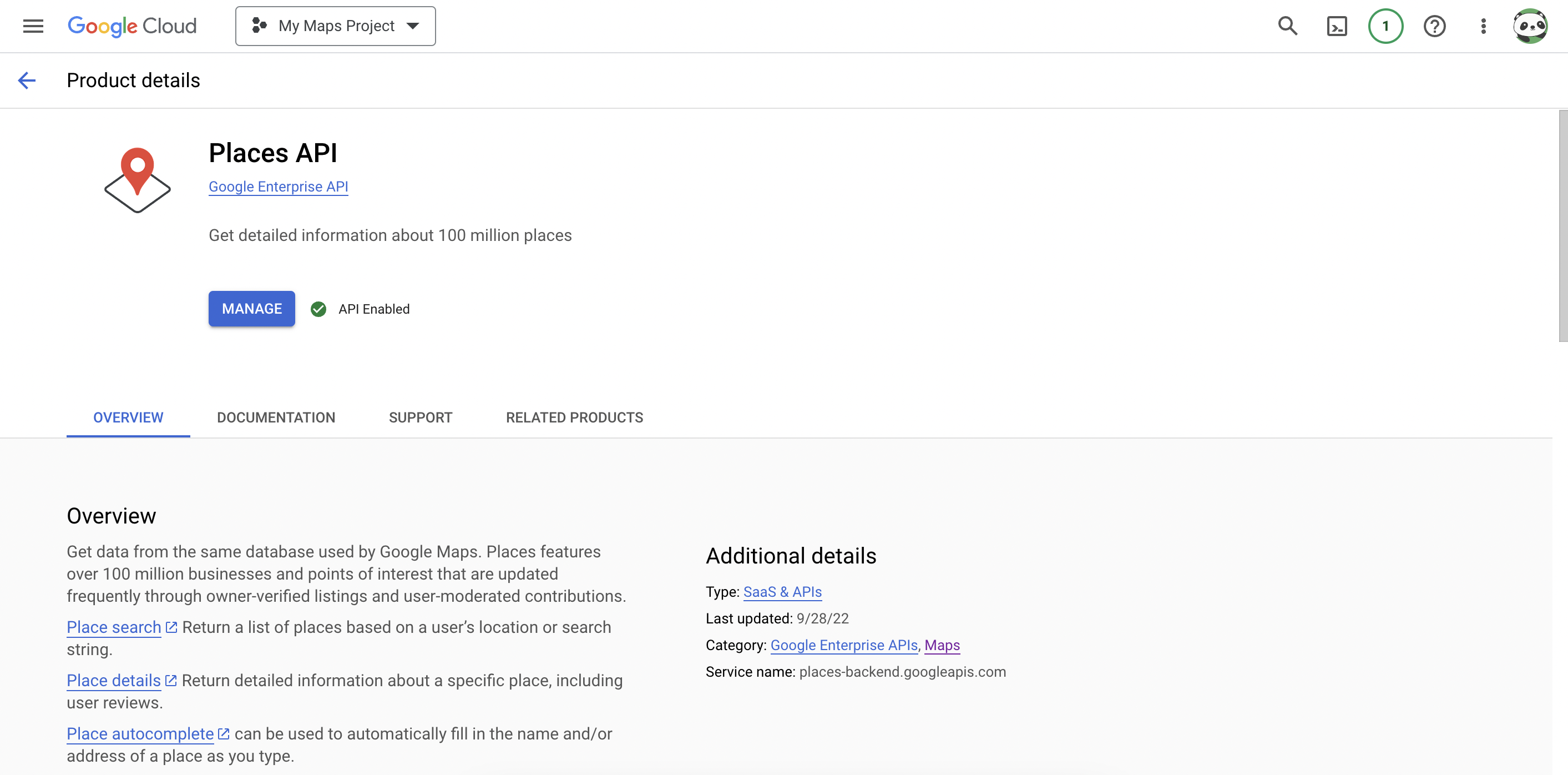Click external-link icon beside Place details

[x=171, y=680]
